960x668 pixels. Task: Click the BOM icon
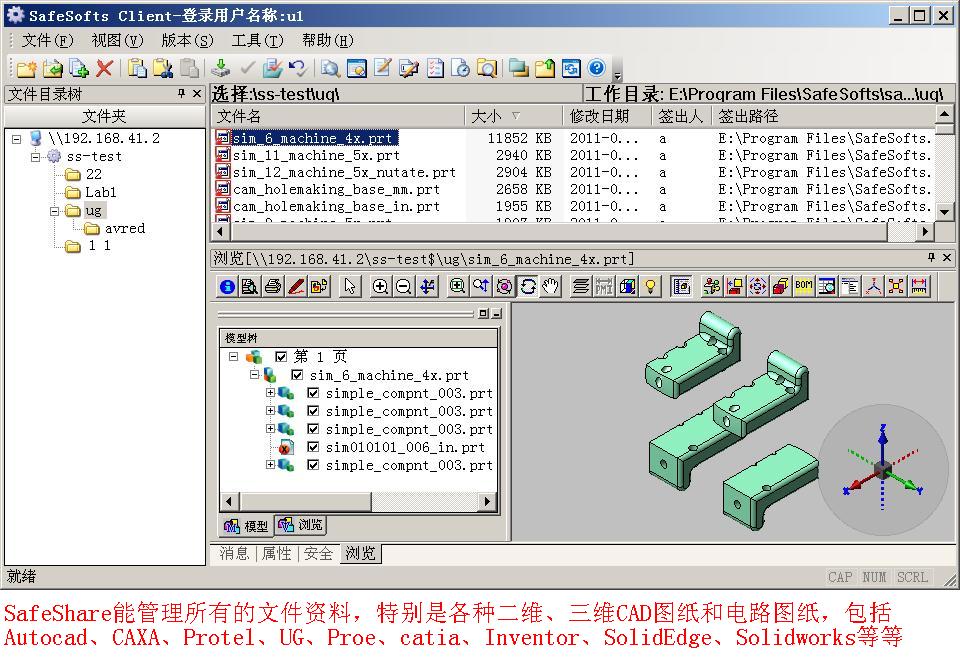(803, 286)
